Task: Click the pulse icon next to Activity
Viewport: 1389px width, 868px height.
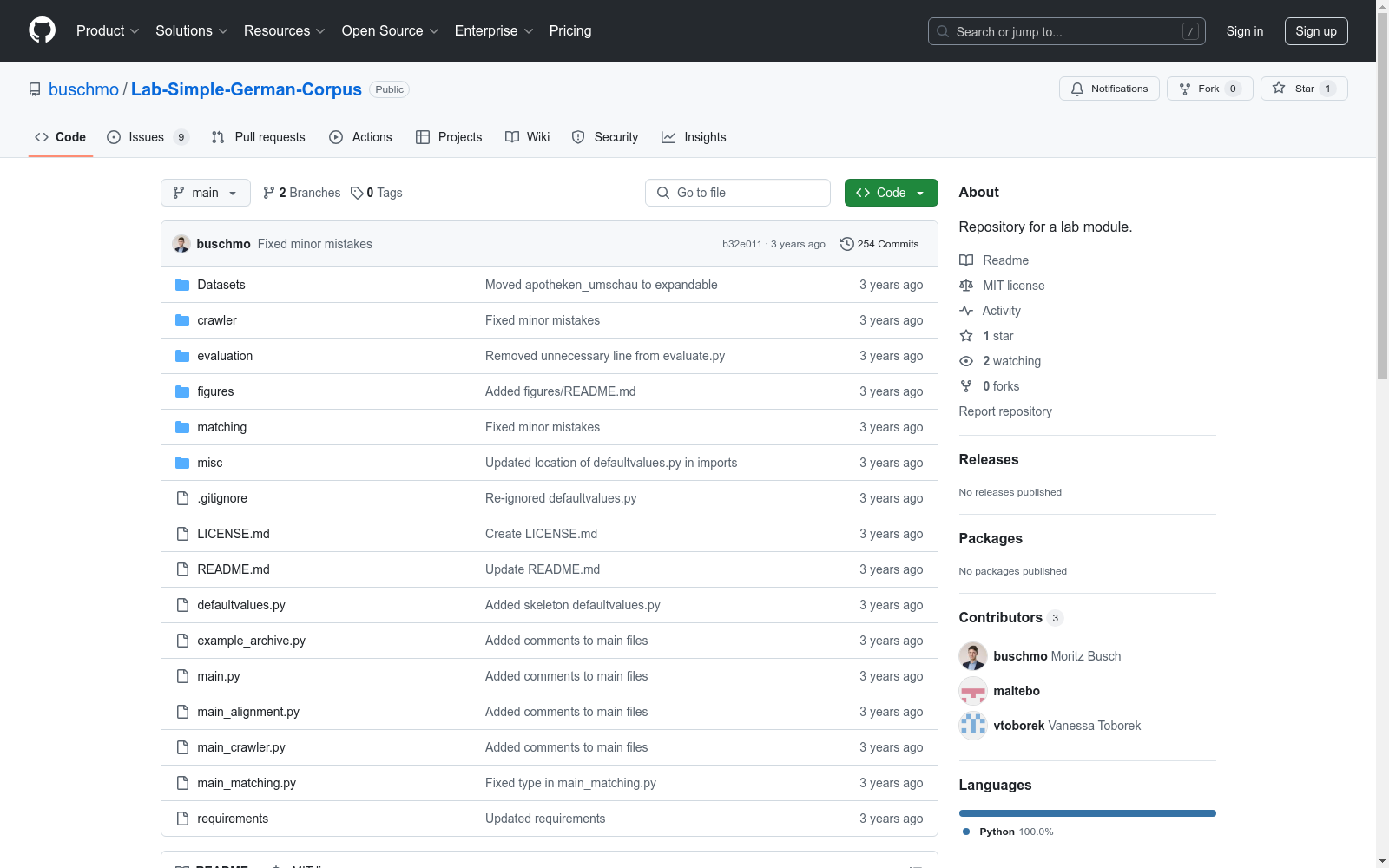Action: click(x=966, y=311)
